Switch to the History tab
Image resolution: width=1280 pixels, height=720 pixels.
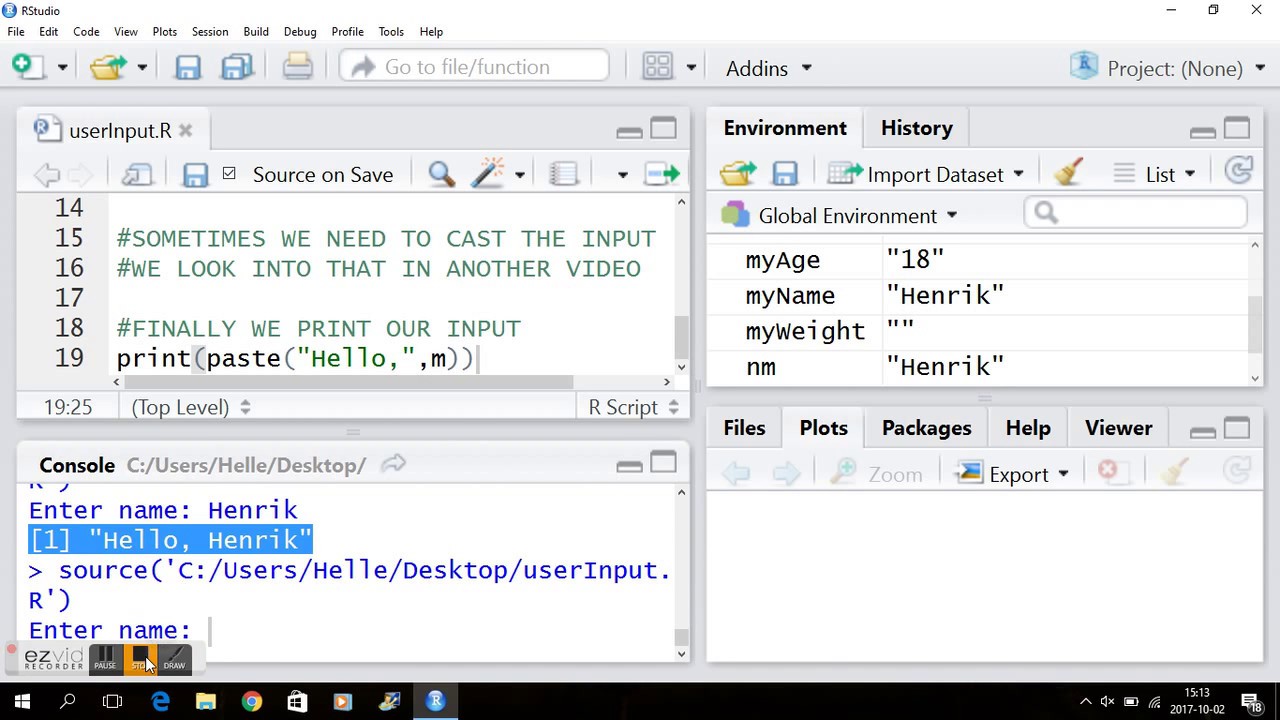point(917,128)
